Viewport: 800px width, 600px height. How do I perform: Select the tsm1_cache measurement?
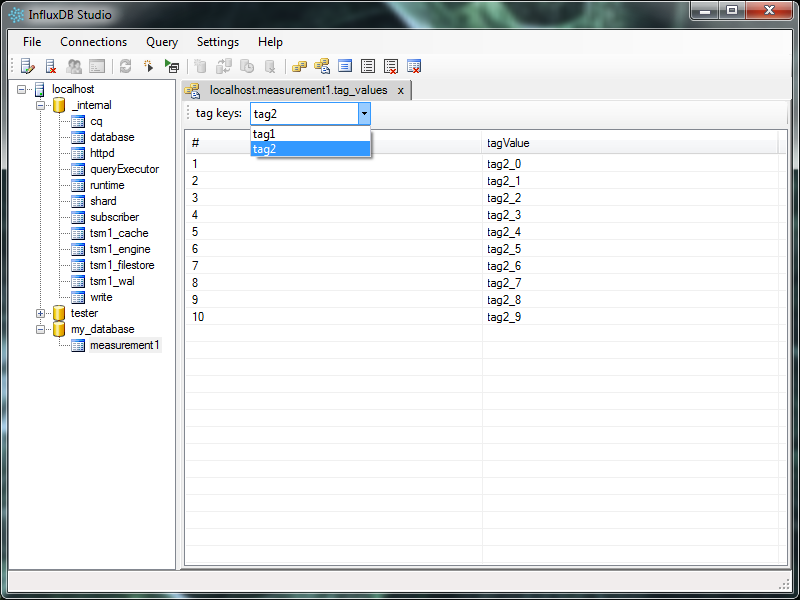[119, 233]
